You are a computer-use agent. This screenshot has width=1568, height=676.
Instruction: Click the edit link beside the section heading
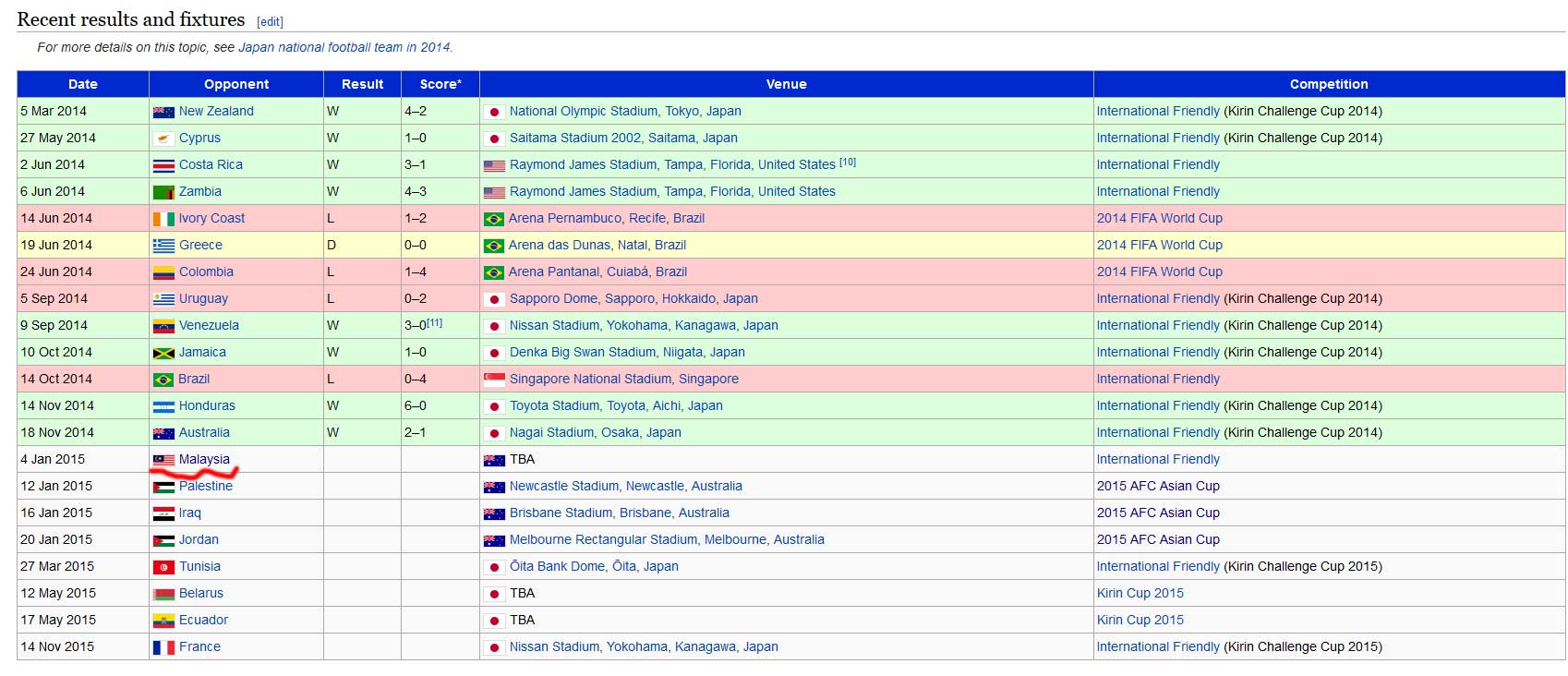click(x=270, y=22)
